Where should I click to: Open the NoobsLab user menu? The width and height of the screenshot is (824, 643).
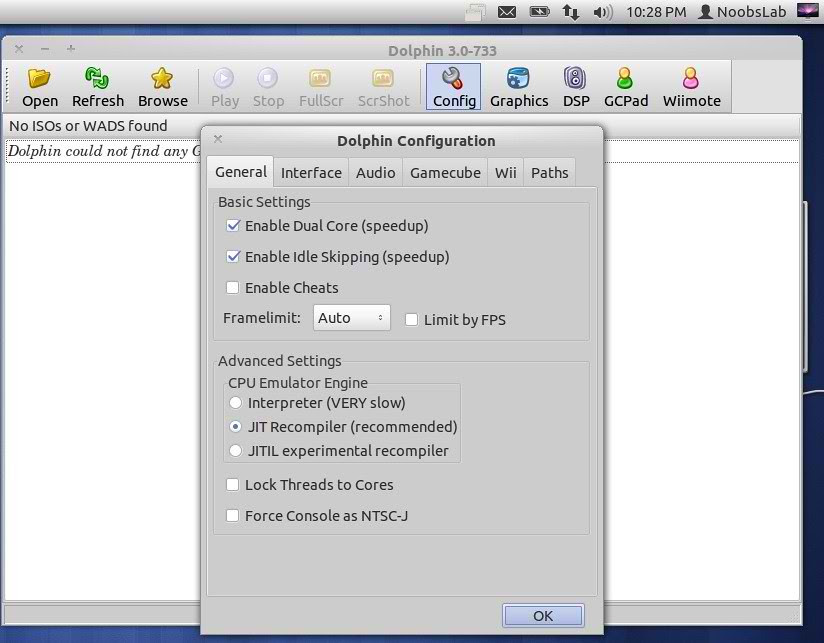click(x=742, y=12)
